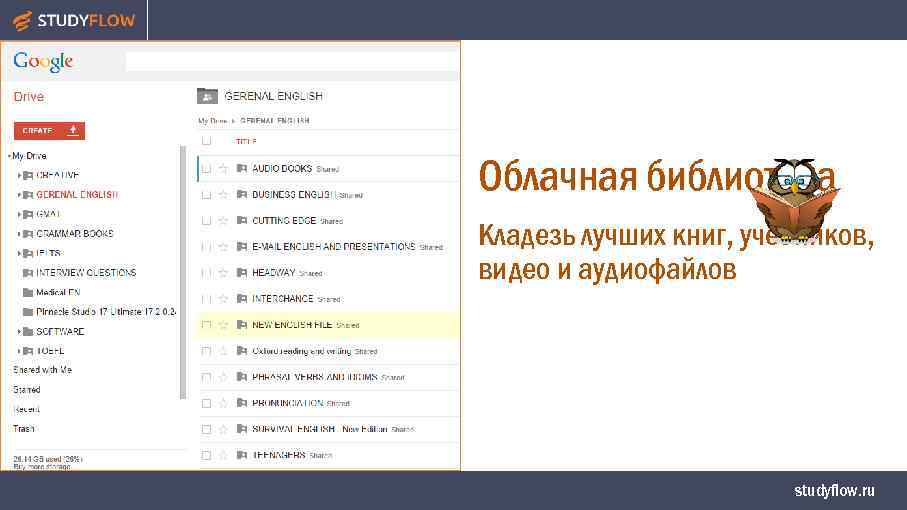Tick the select-all checkbox next to TITLE
The image size is (907, 510).
pos(207,141)
